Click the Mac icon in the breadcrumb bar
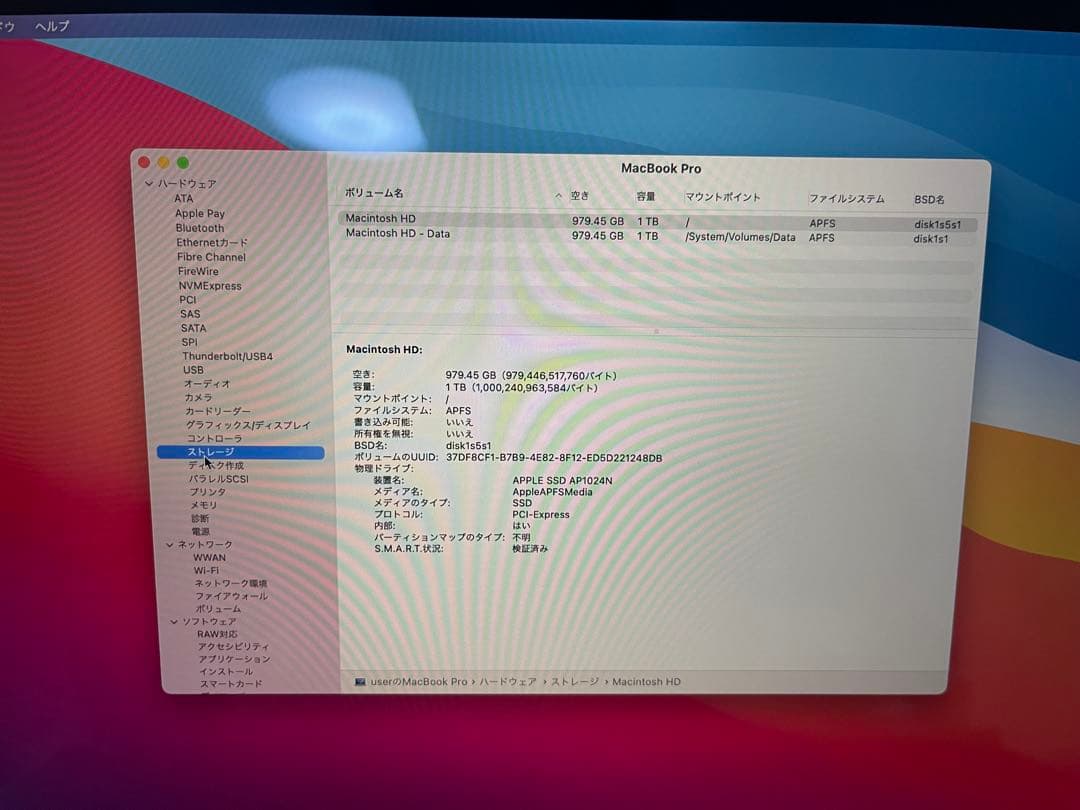Screen dimensions: 1080x810 pos(362,681)
